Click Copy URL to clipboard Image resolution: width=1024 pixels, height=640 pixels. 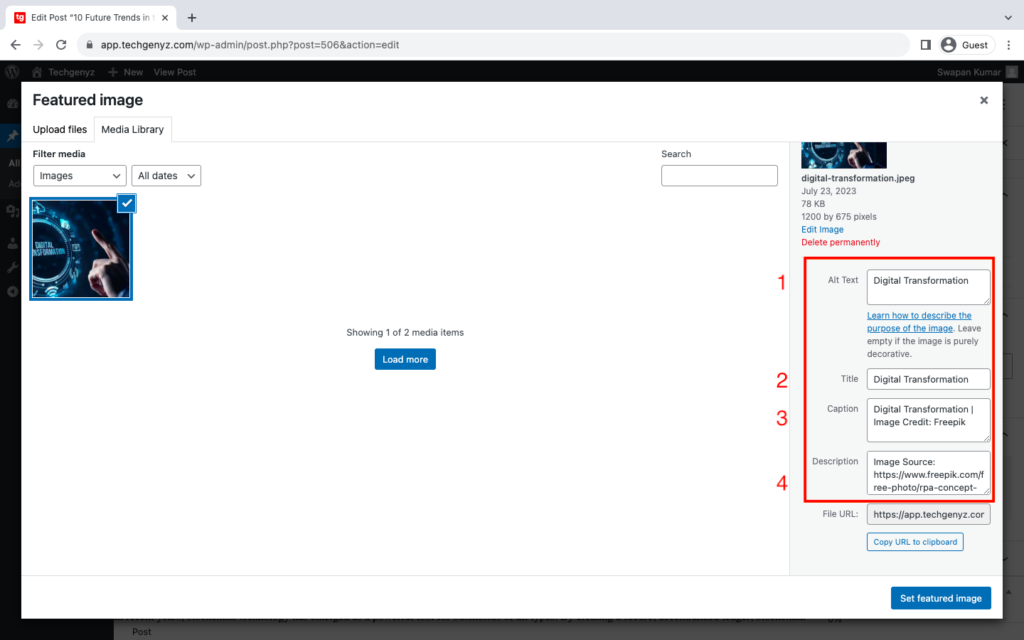tap(915, 542)
